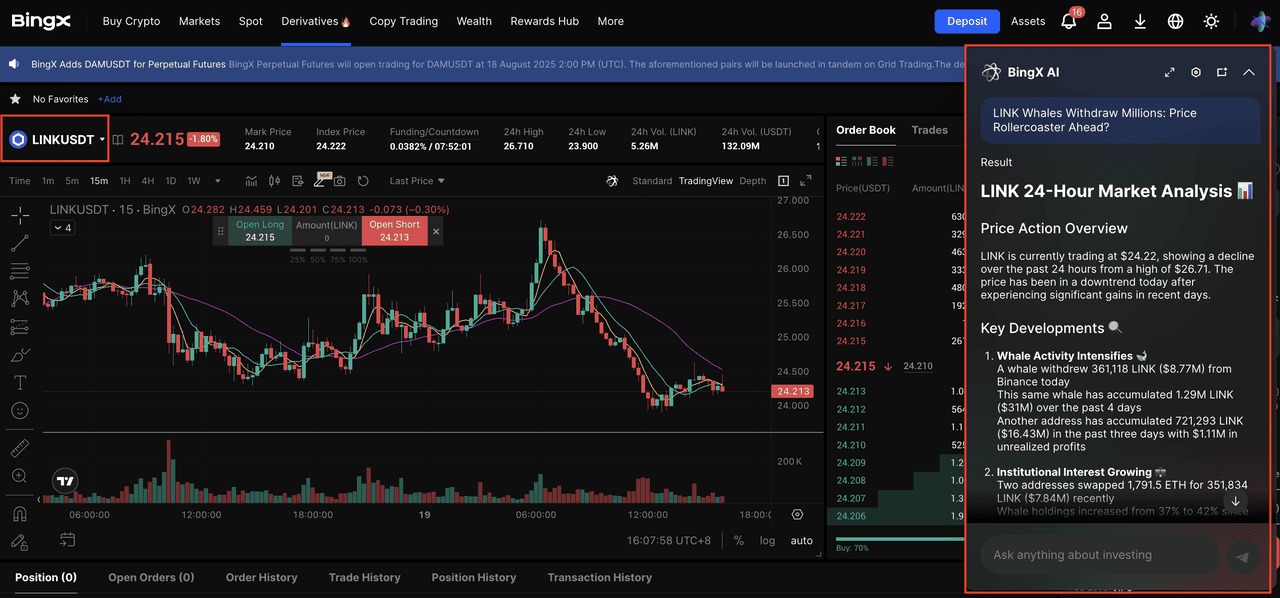Image resolution: width=1280 pixels, height=598 pixels.
Task: Open the Derivatives menu
Action: (x=316, y=21)
